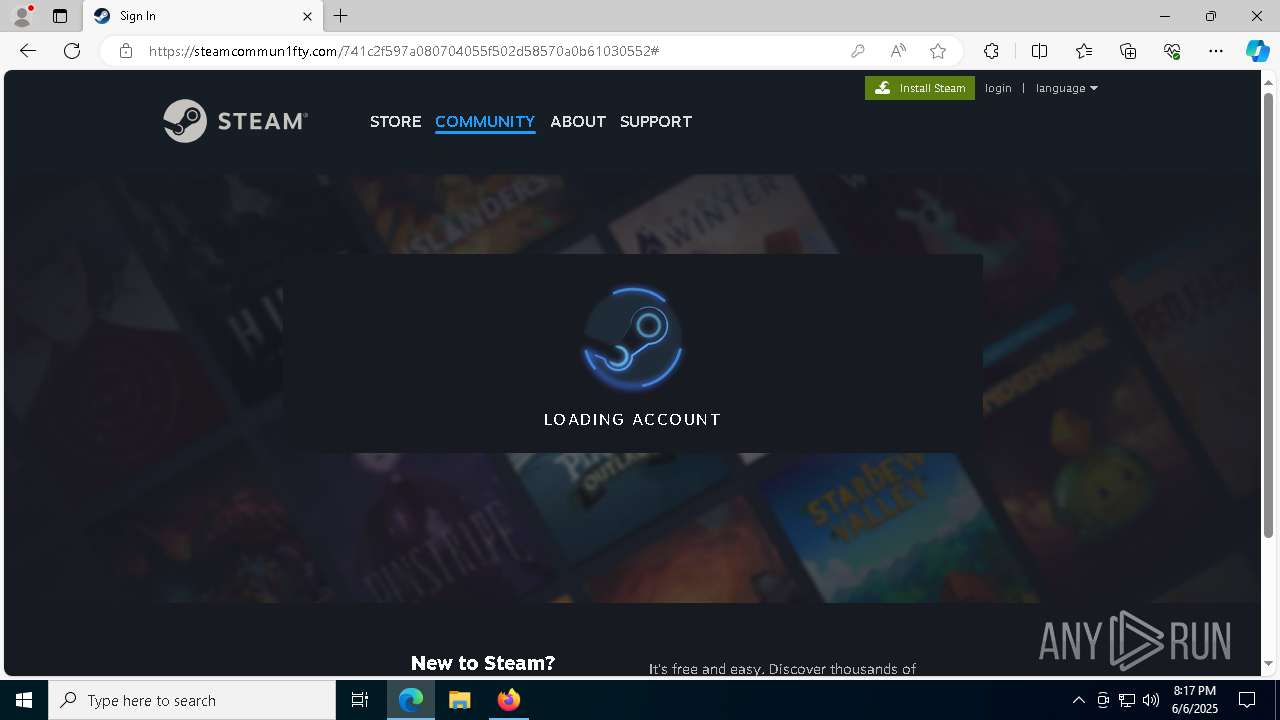Open Split screen view icon

(x=1039, y=51)
